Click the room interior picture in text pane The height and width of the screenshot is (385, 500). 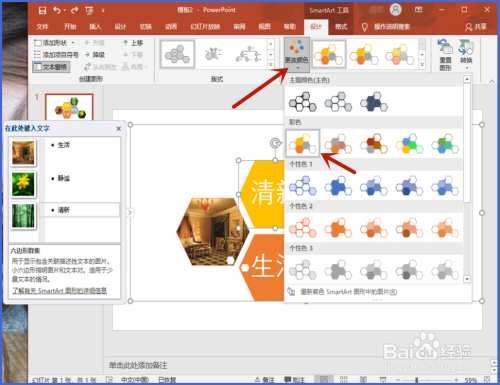click(23, 153)
